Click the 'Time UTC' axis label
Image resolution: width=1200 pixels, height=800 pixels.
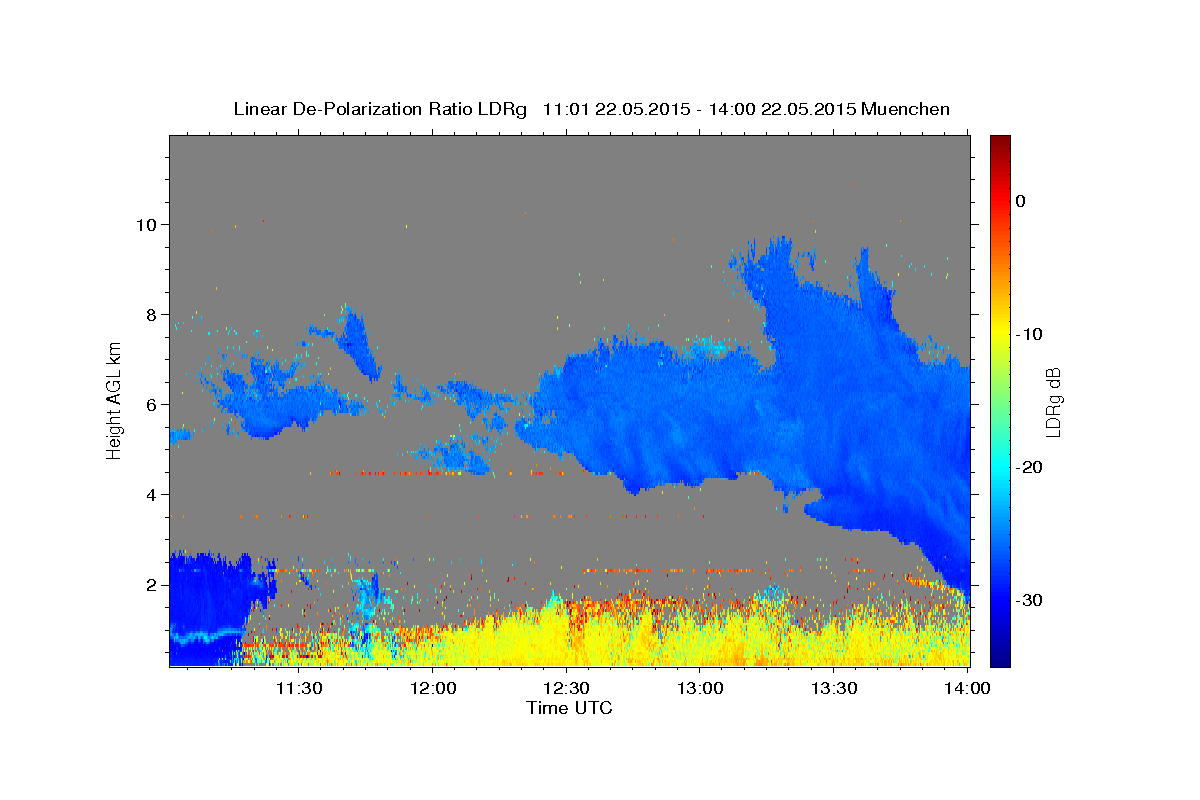pyautogui.click(x=569, y=708)
